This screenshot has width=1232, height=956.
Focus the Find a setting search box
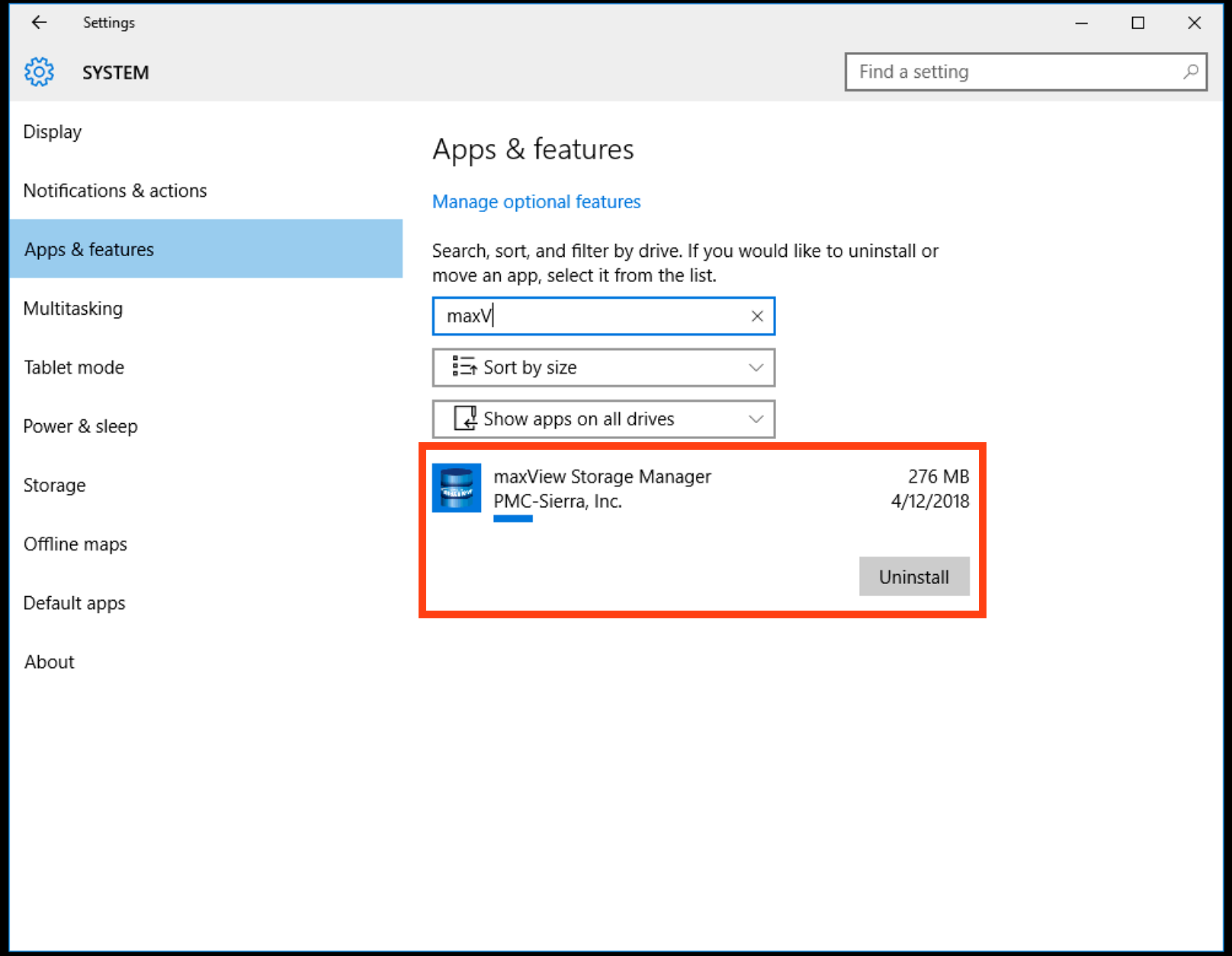coord(1025,72)
